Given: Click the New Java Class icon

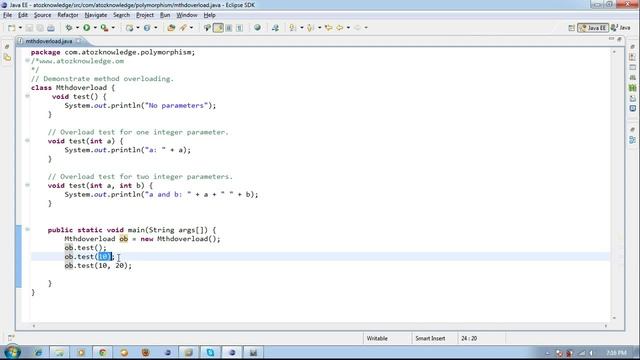Looking at the screenshot, I should [x=147, y=28].
